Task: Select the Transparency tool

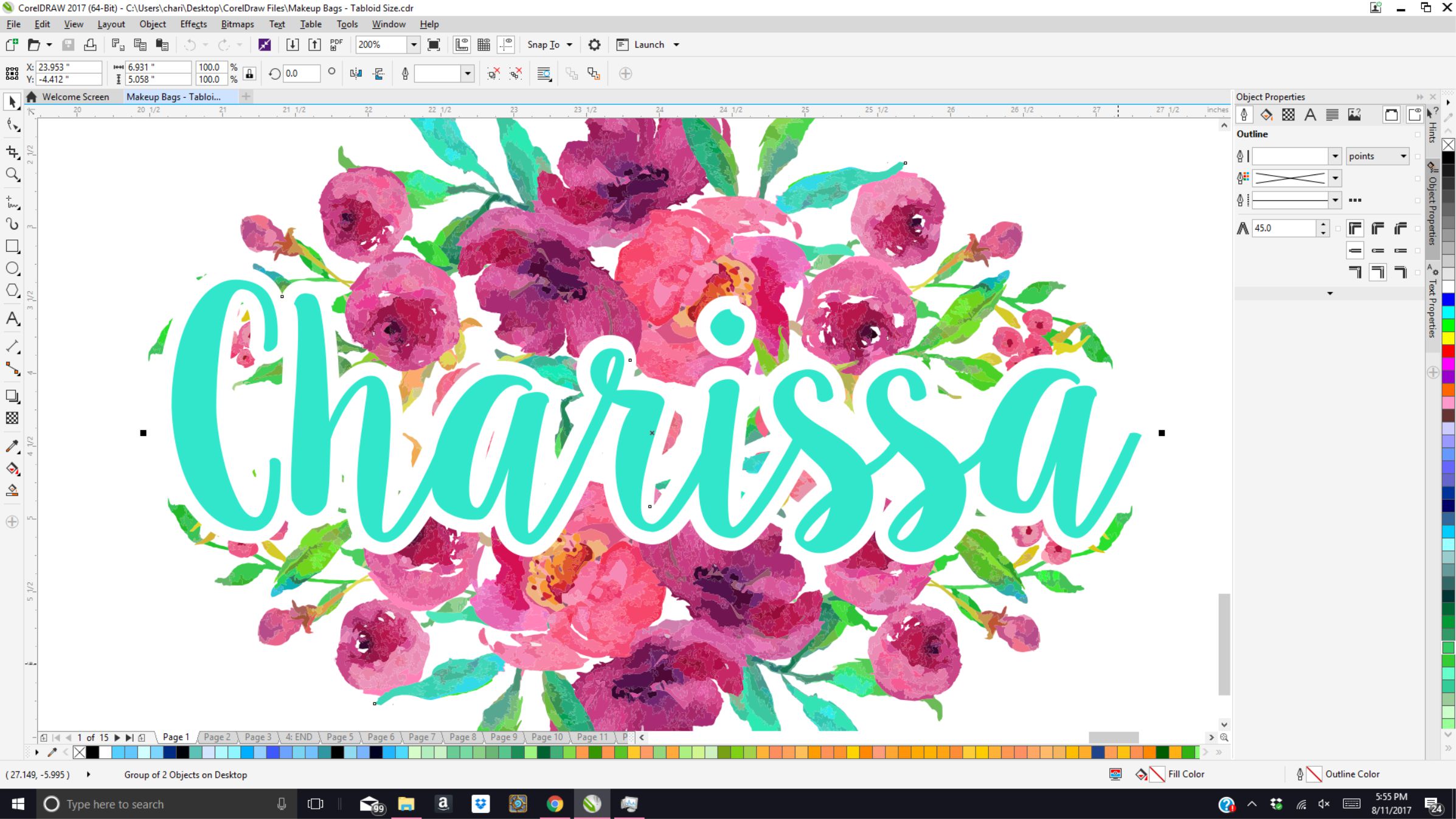Action: [x=12, y=418]
